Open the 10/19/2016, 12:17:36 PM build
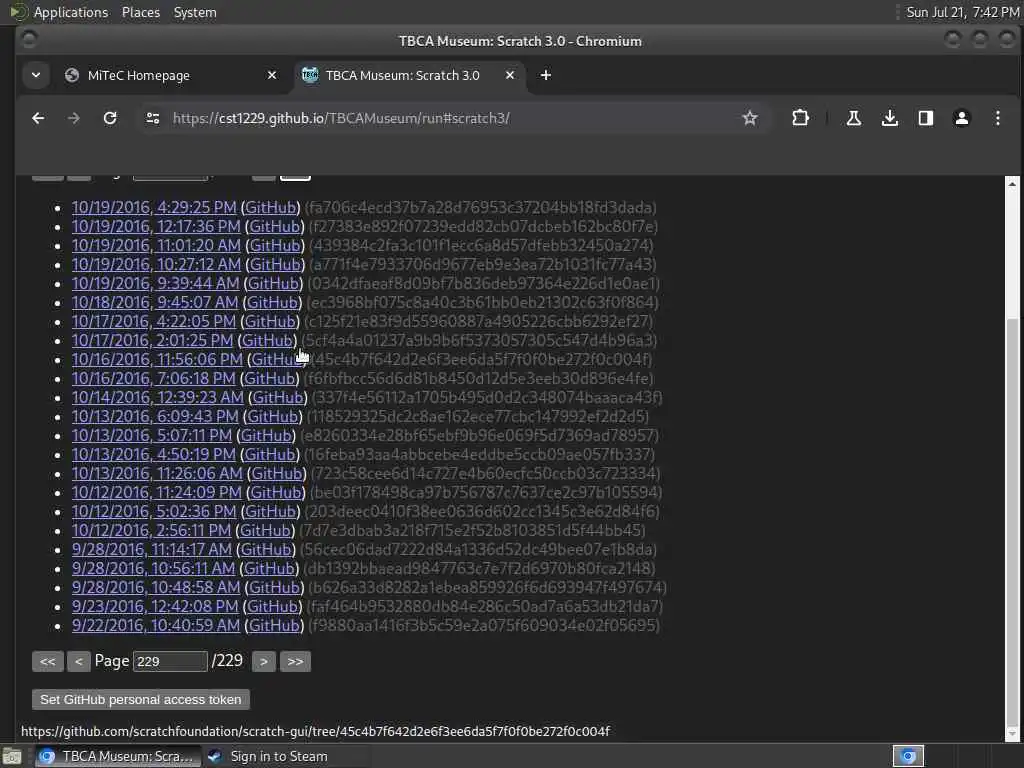 coord(156,226)
